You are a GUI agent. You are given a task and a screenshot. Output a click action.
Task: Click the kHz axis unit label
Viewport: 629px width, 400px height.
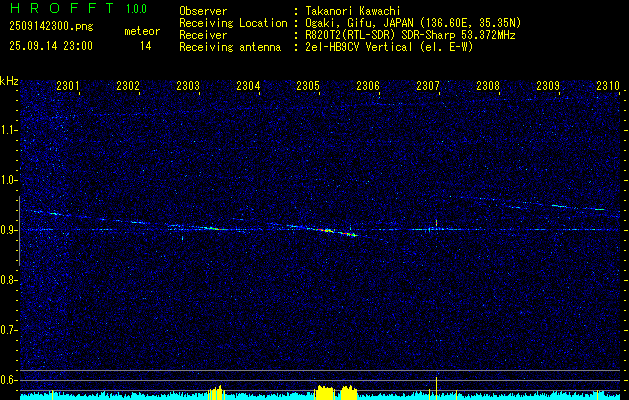(x=9, y=81)
